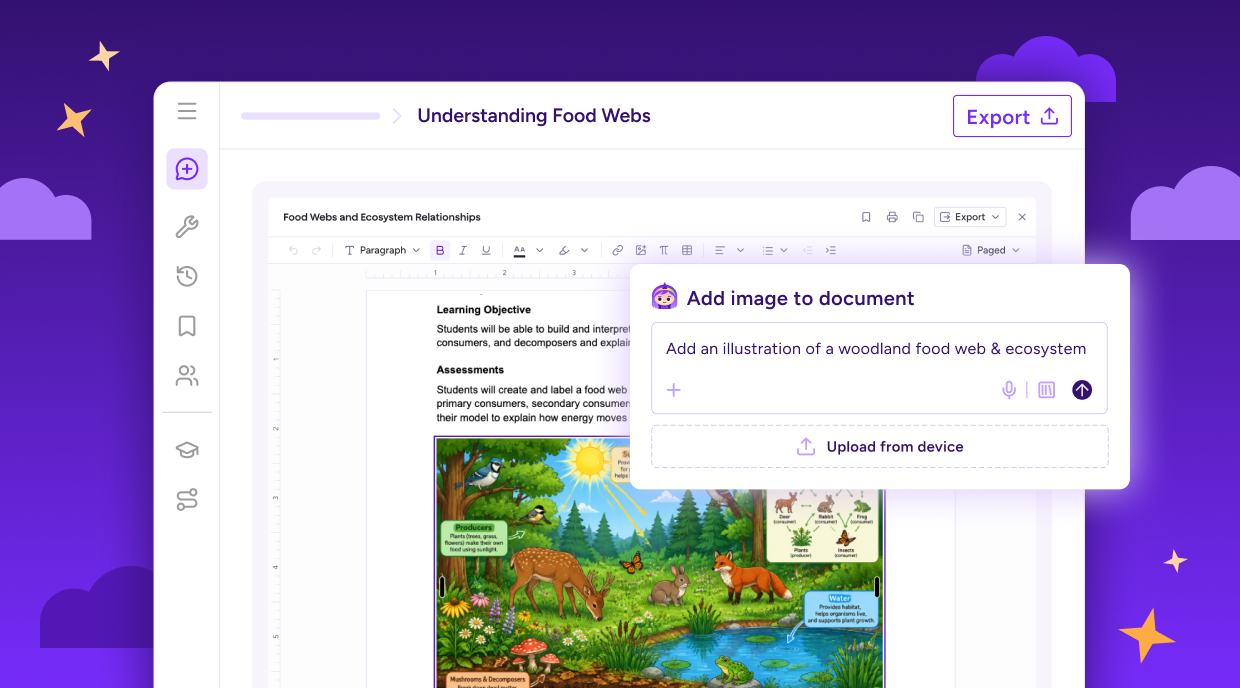Click the microphone icon in prompt box
The width and height of the screenshot is (1240, 688).
point(1009,390)
